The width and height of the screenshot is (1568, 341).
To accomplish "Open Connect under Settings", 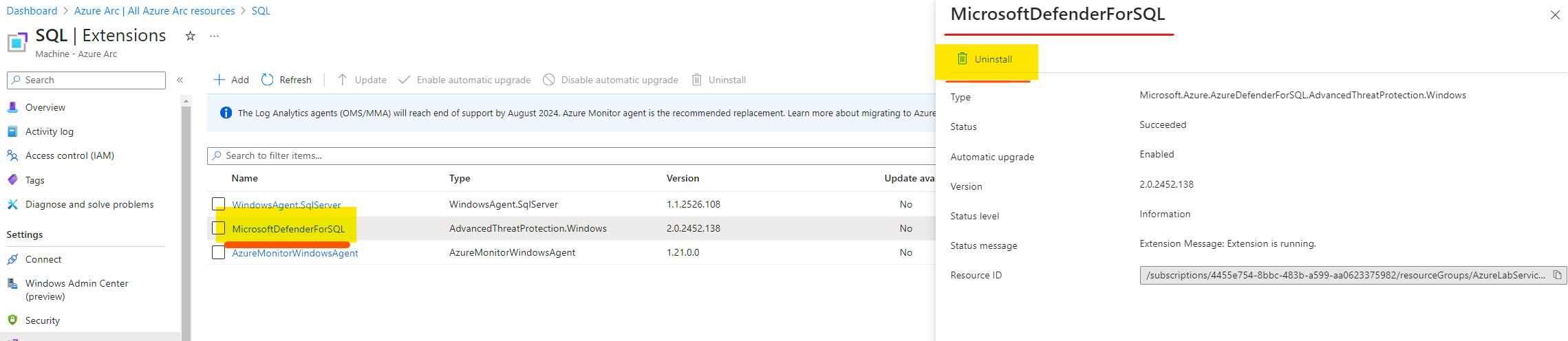I will pos(43,259).
